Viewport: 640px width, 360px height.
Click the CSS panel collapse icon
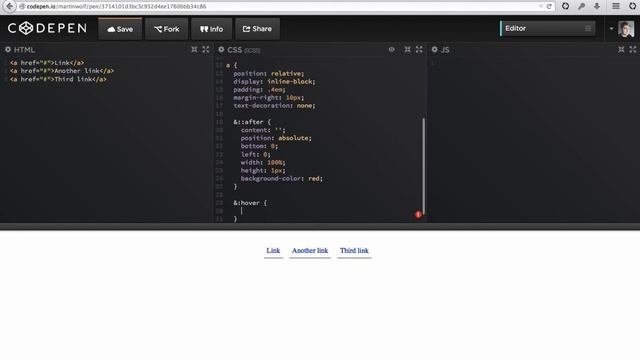tap(407, 49)
